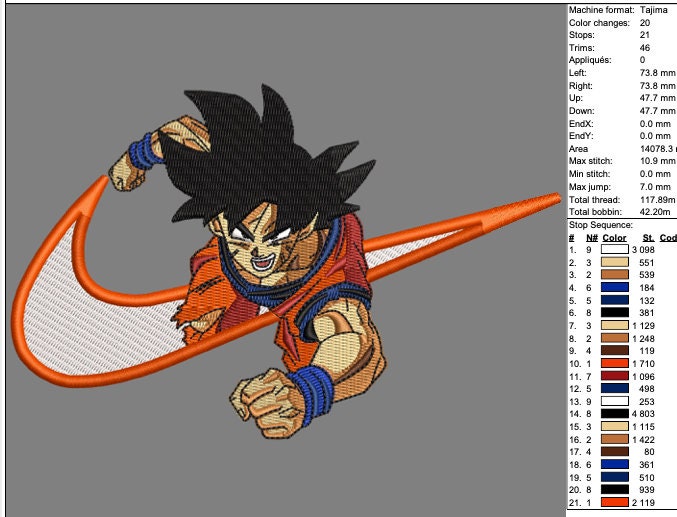Click the 'St.' column header

point(649,238)
